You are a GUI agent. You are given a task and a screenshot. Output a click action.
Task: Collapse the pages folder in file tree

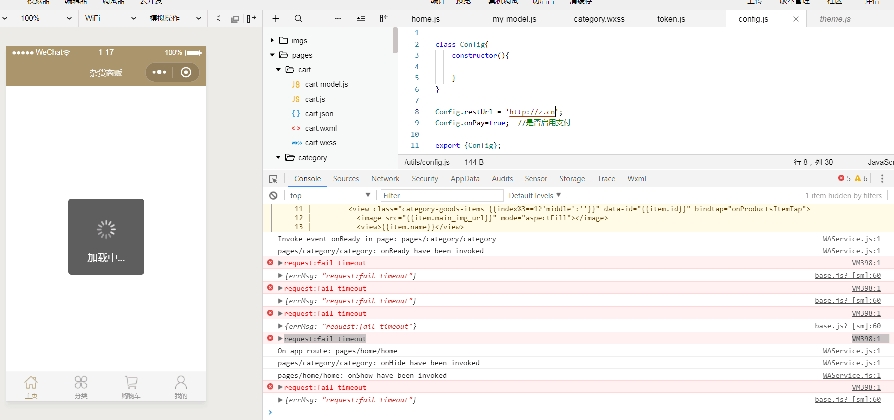pos(273,55)
